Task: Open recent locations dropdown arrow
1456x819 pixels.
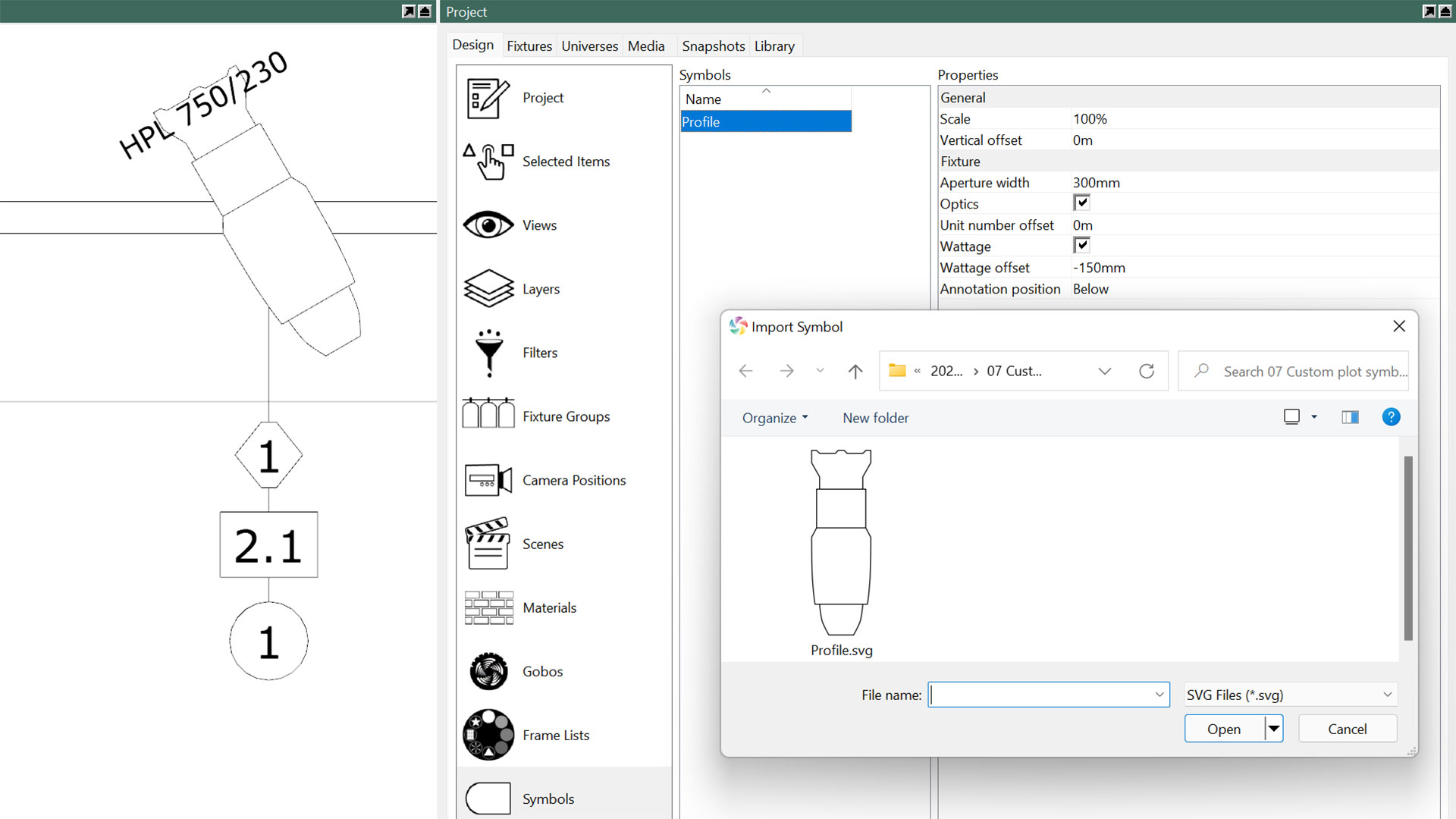Action: click(820, 371)
